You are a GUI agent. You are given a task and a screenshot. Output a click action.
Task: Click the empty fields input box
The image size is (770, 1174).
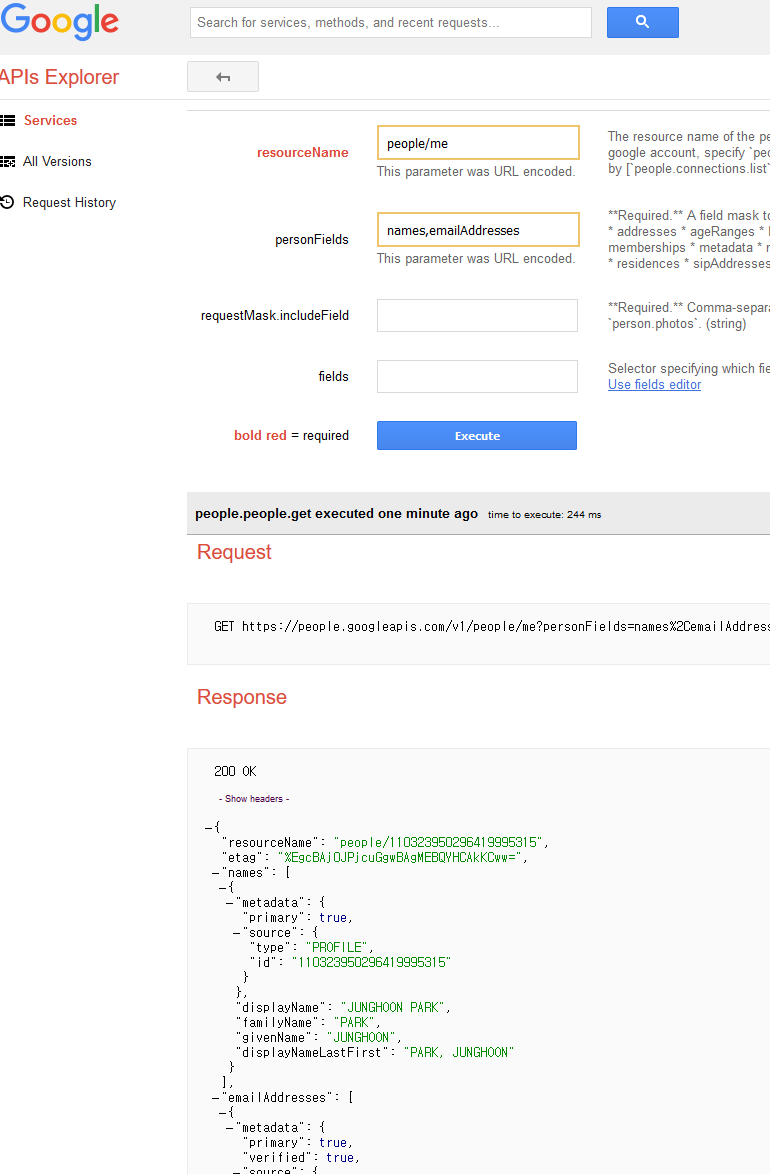click(477, 376)
